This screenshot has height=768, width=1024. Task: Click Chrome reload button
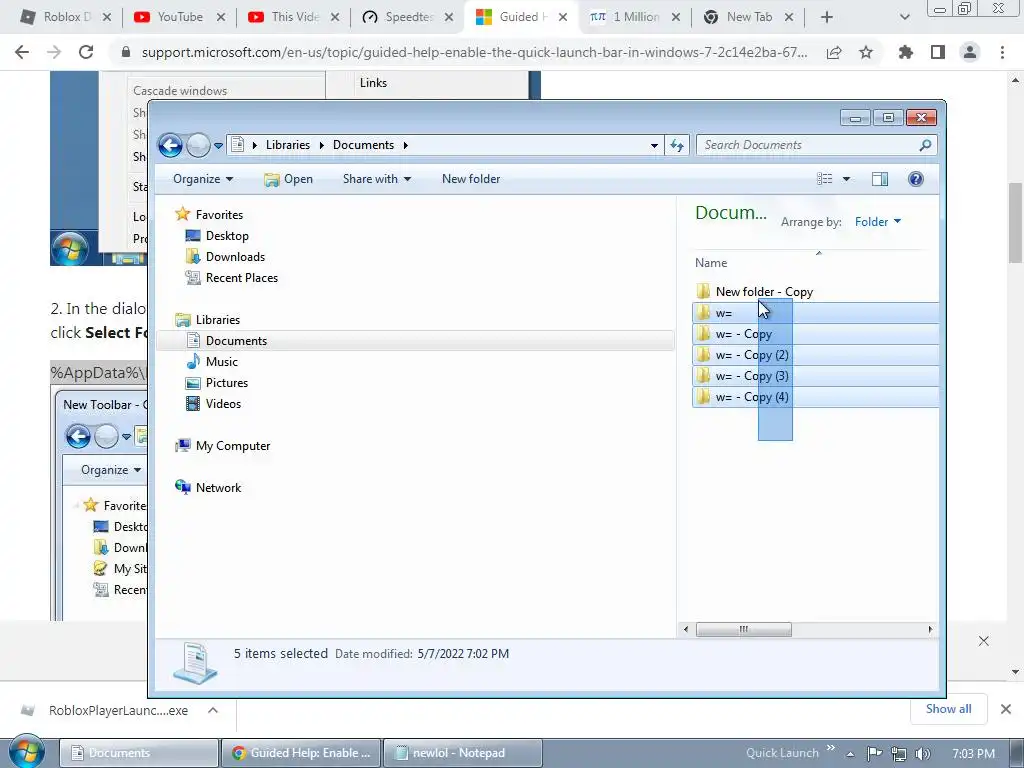pos(86,52)
